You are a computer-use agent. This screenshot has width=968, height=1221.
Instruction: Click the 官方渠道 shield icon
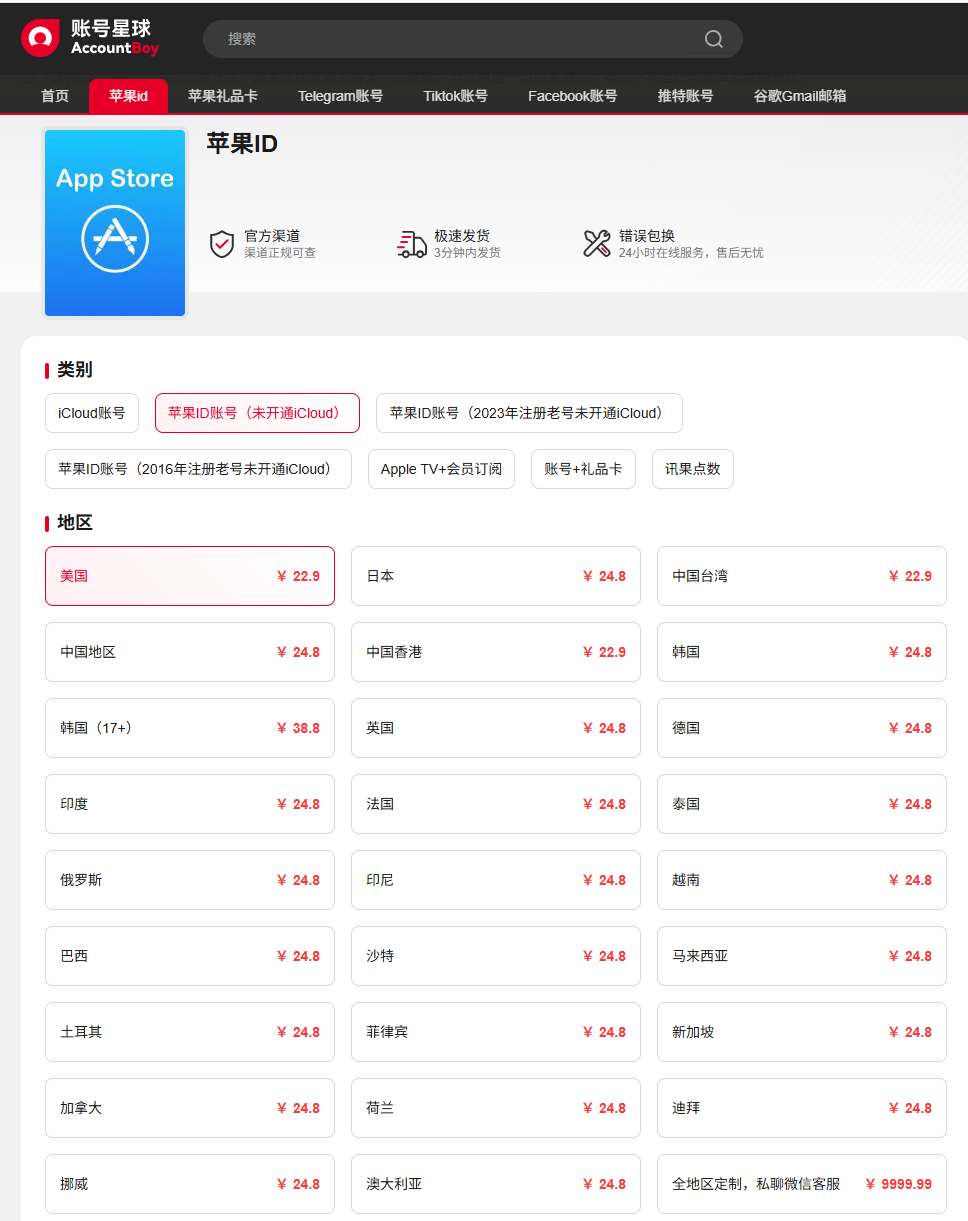coord(222,243)
